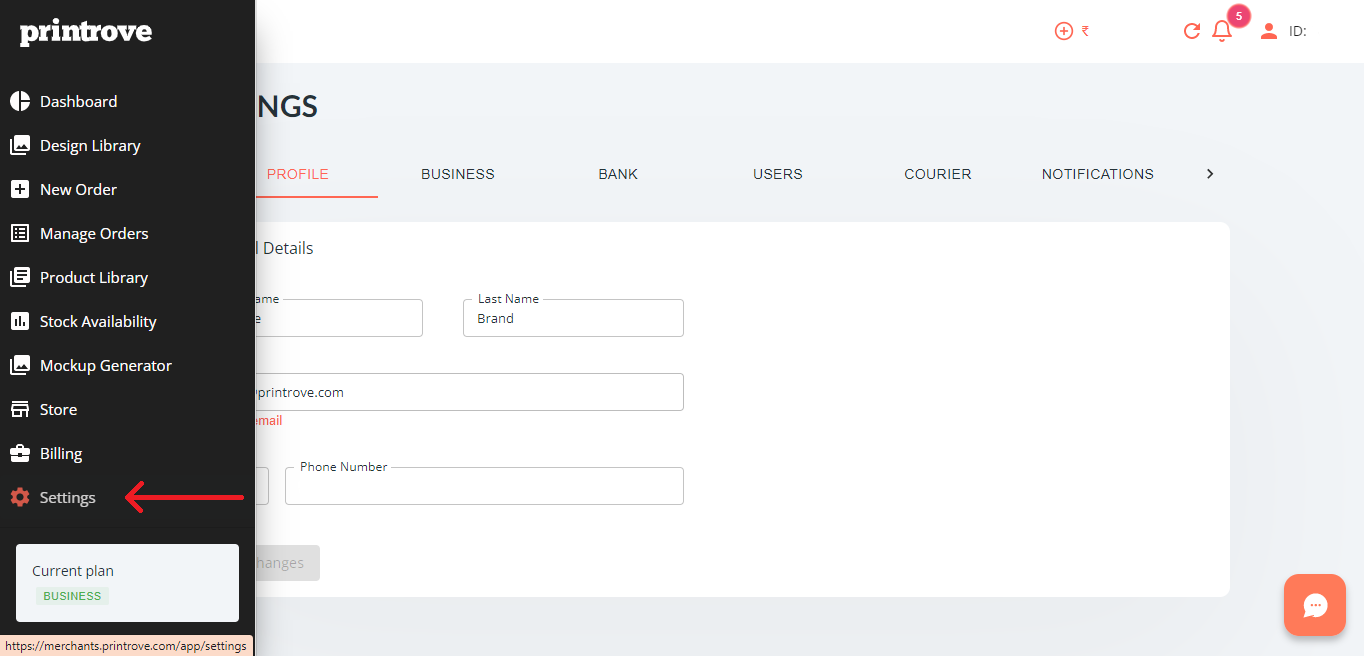This screenshot has height=656, width=1364.
Task: Click the refresh icon in header
Action: point(1191,31)
